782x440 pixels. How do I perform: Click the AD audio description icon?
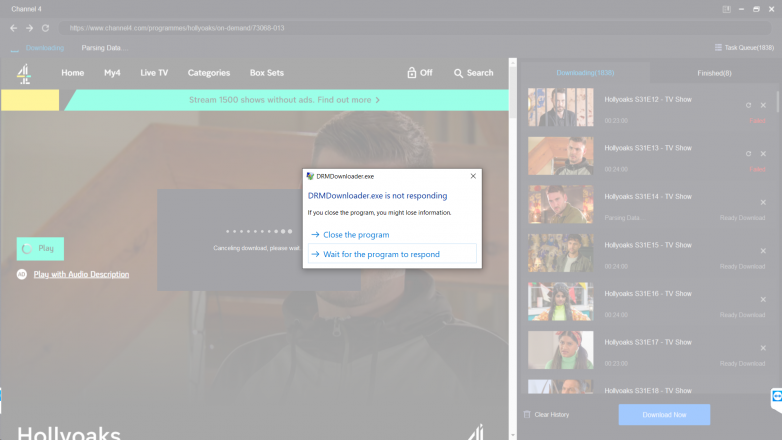pyautogui.click(x=21, y=274)
